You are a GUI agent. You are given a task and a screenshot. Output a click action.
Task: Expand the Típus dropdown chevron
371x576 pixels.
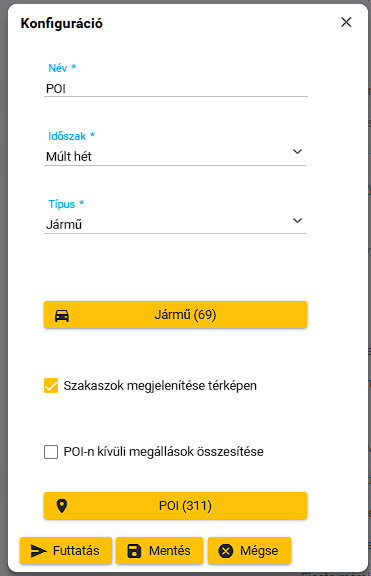pyautogui.click(x=297, y=220)
